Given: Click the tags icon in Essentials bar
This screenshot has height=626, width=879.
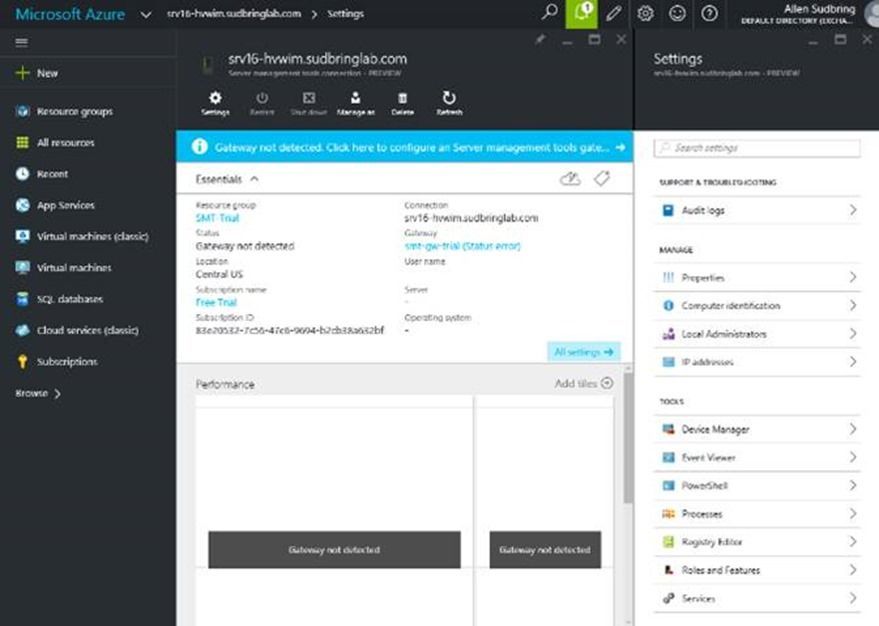Looking at the screenshot, I should click(x=602, y=179).
